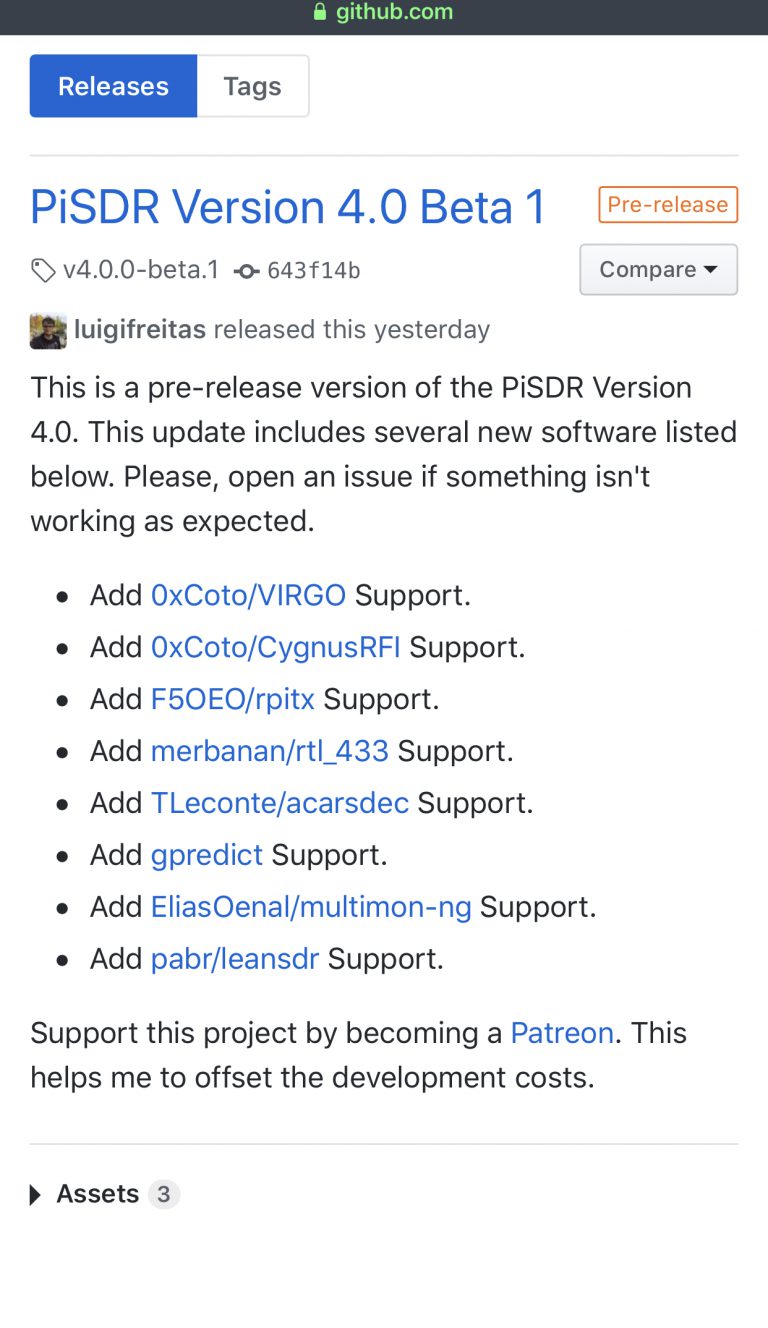Open the Compare dropdown
This screenshot has width=768, height=1328.
658,269
